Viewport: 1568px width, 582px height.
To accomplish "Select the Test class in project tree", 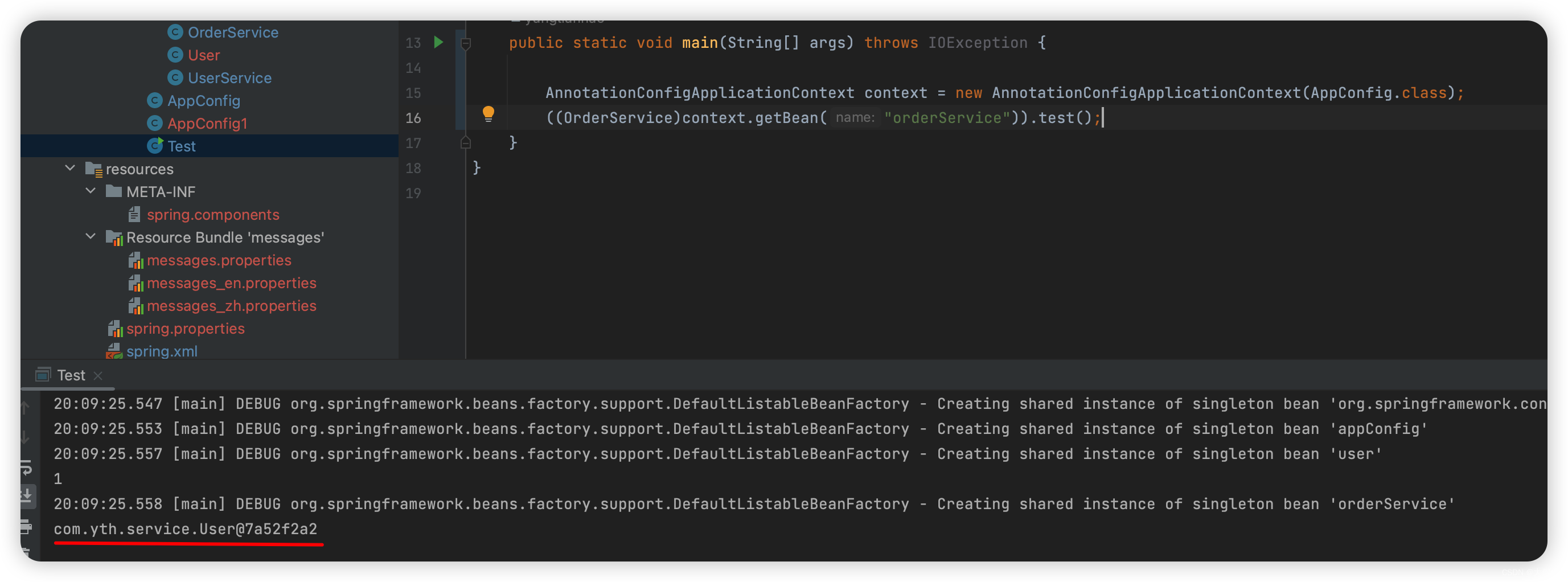I will [182, 146].
